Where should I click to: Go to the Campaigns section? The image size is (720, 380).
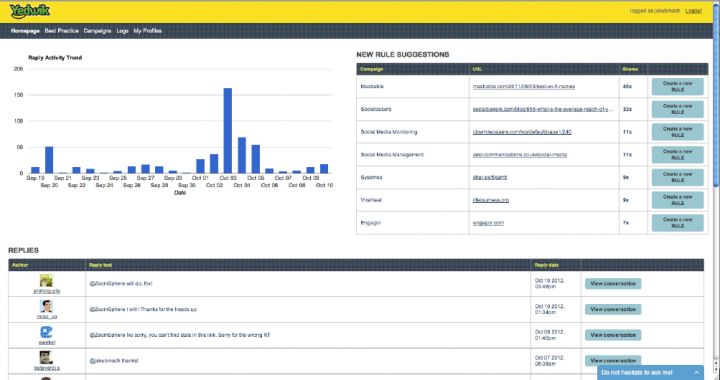pos(97,31)
